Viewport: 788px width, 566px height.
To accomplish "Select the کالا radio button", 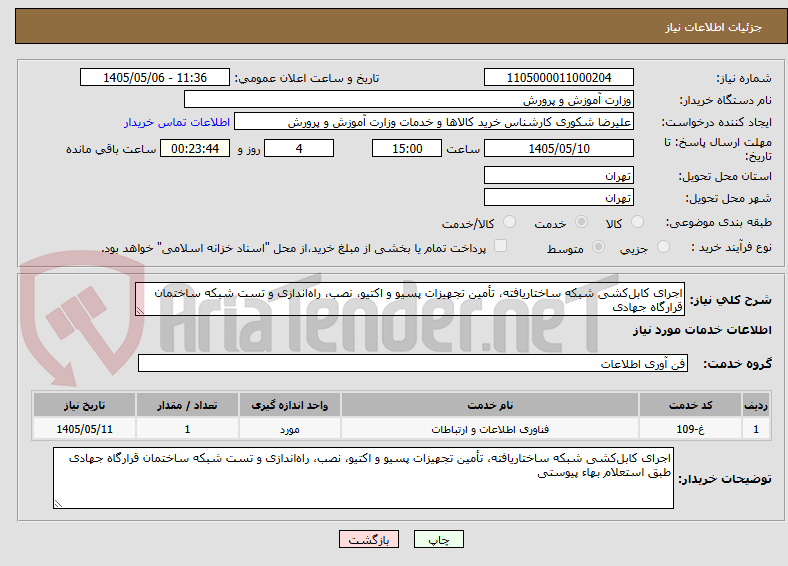I will click(x=637, y=222).
